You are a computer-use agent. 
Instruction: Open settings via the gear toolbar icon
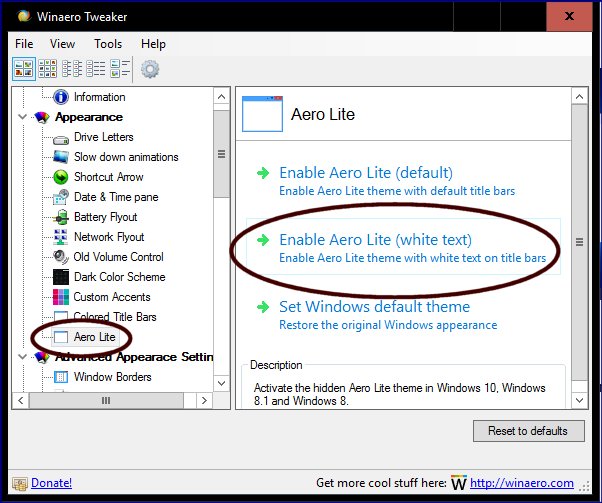150,69
